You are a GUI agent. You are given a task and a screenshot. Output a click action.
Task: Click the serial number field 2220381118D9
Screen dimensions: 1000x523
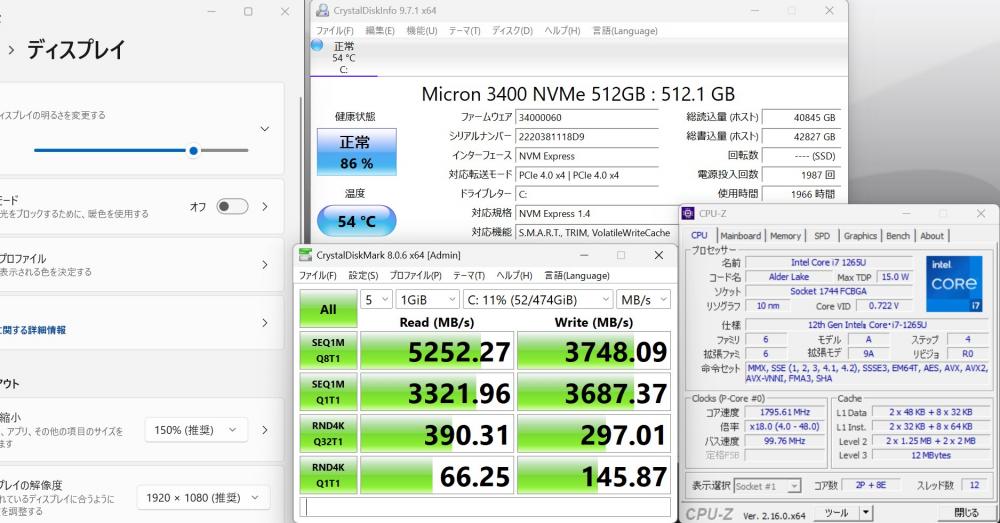tap(587, 136)
